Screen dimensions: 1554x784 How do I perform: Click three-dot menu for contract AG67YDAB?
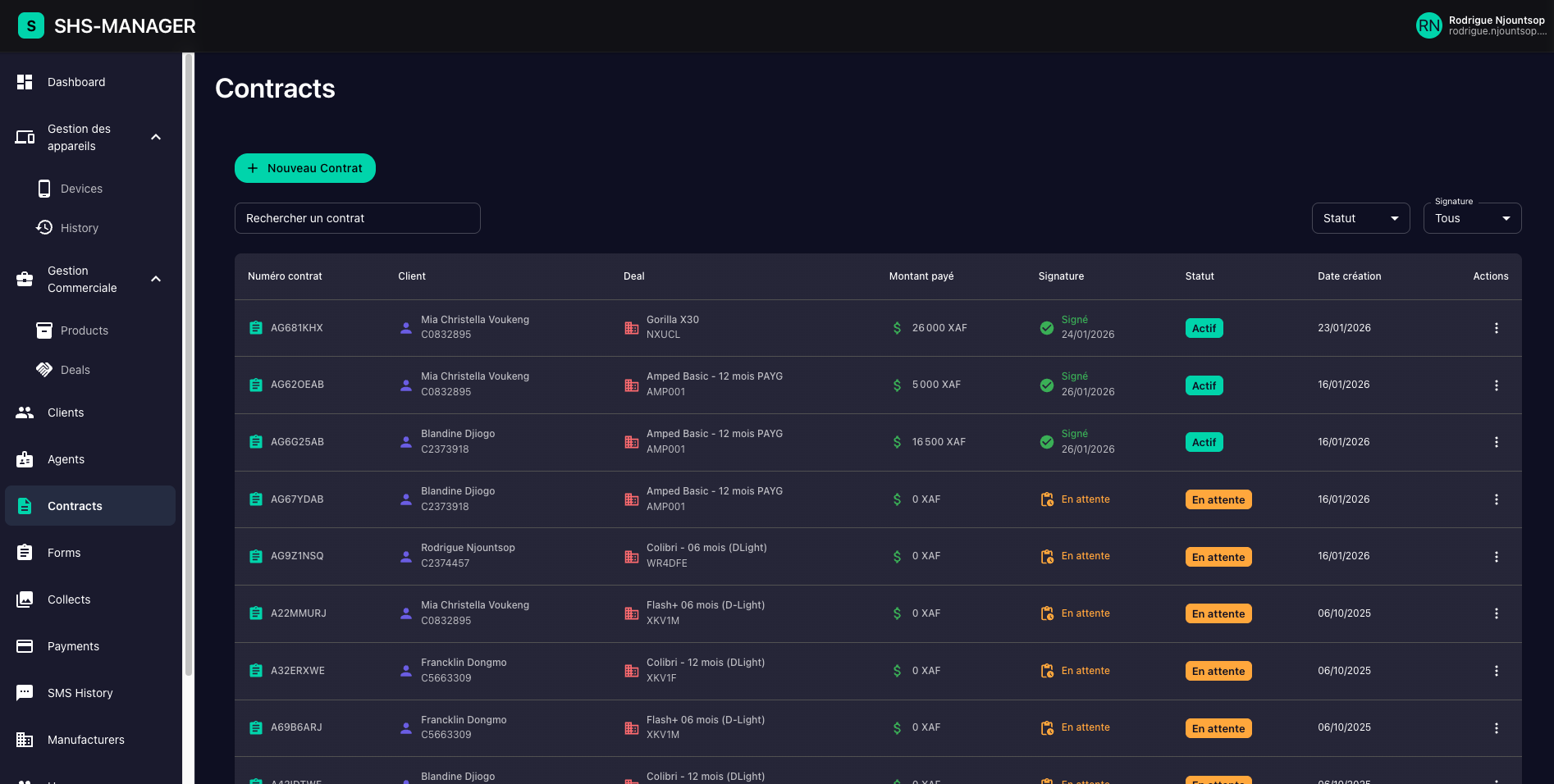tap(1496, 499)
